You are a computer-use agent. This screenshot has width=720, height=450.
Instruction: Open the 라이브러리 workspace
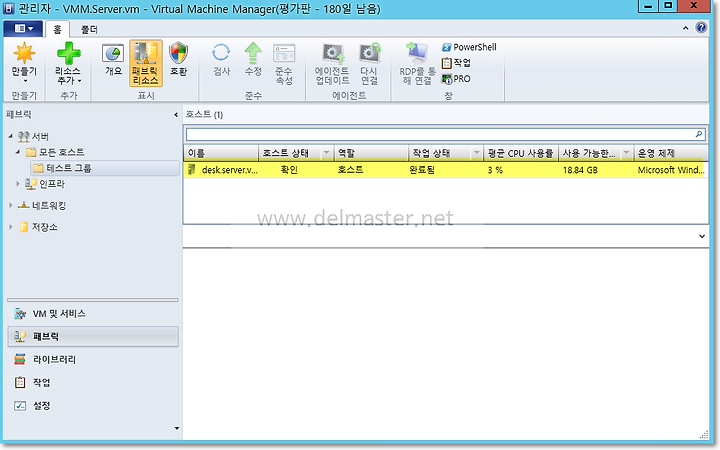[x=93, y=360]
